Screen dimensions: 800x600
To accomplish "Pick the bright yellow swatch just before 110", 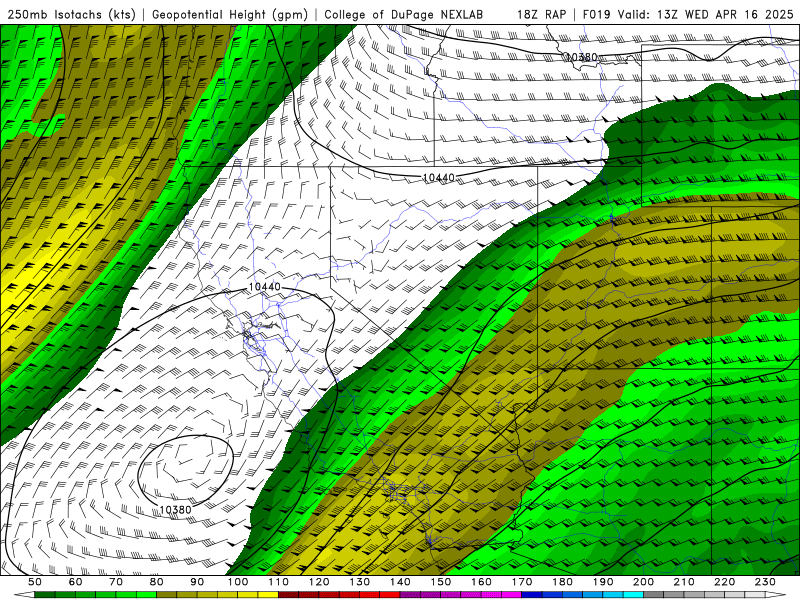I will pyautogui.click(x=268, y=595).
